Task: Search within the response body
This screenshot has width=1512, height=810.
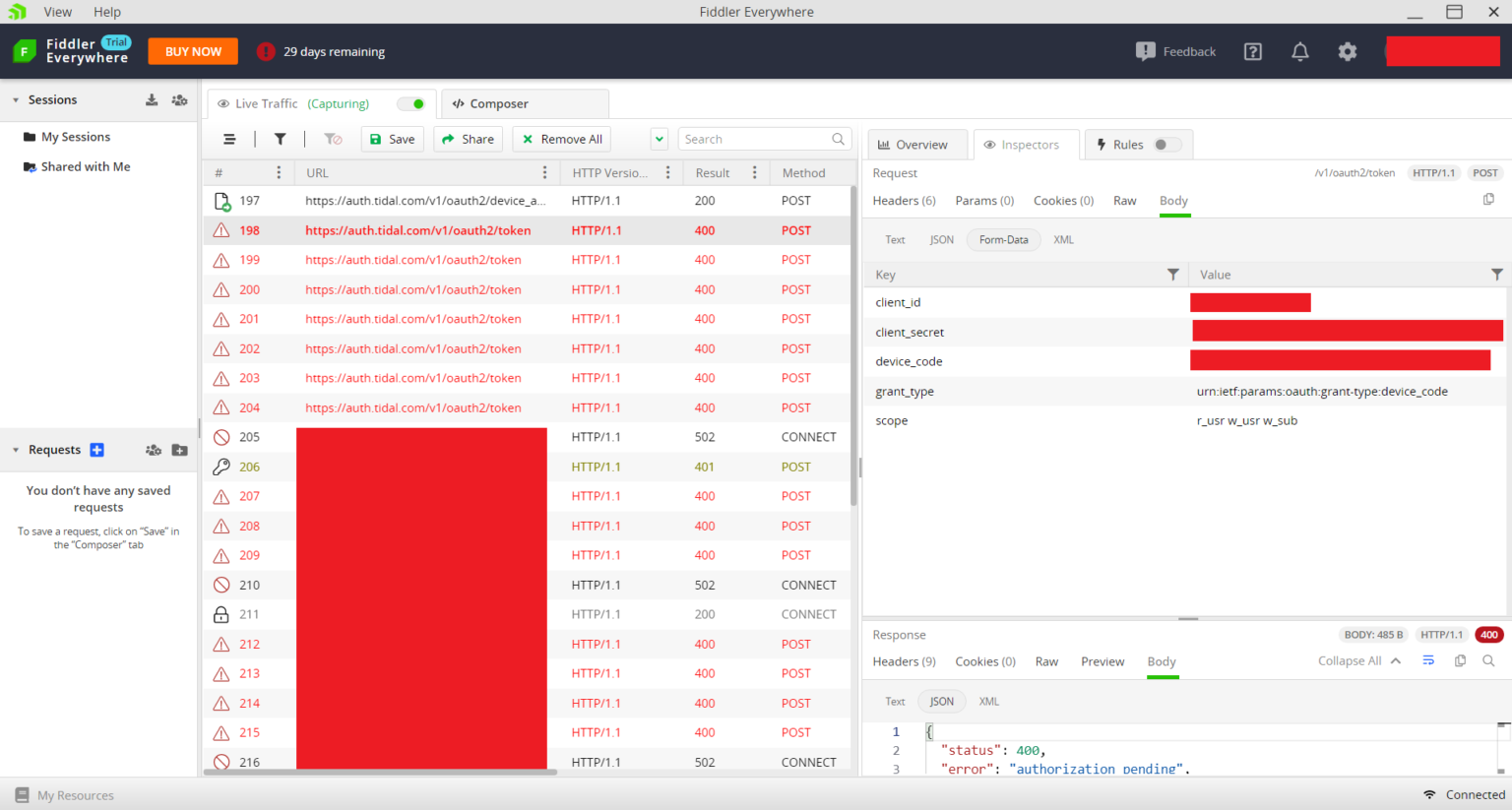Action: 1488,660
